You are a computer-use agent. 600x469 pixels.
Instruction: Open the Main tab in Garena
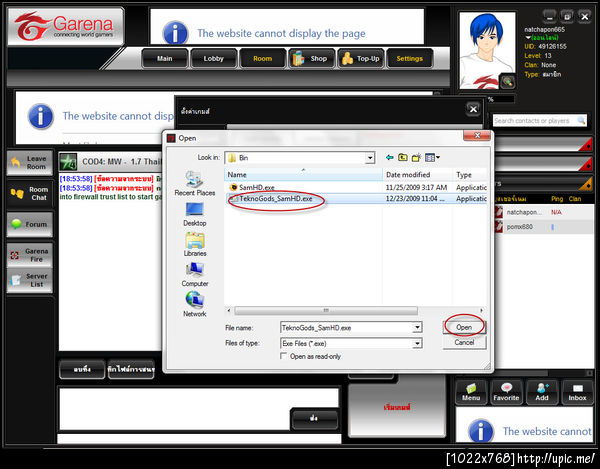[x=165, y=59]
